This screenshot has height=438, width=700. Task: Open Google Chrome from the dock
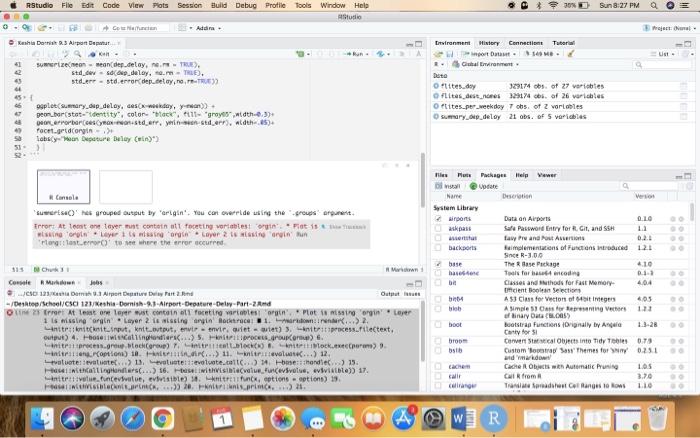click(162, 419)
